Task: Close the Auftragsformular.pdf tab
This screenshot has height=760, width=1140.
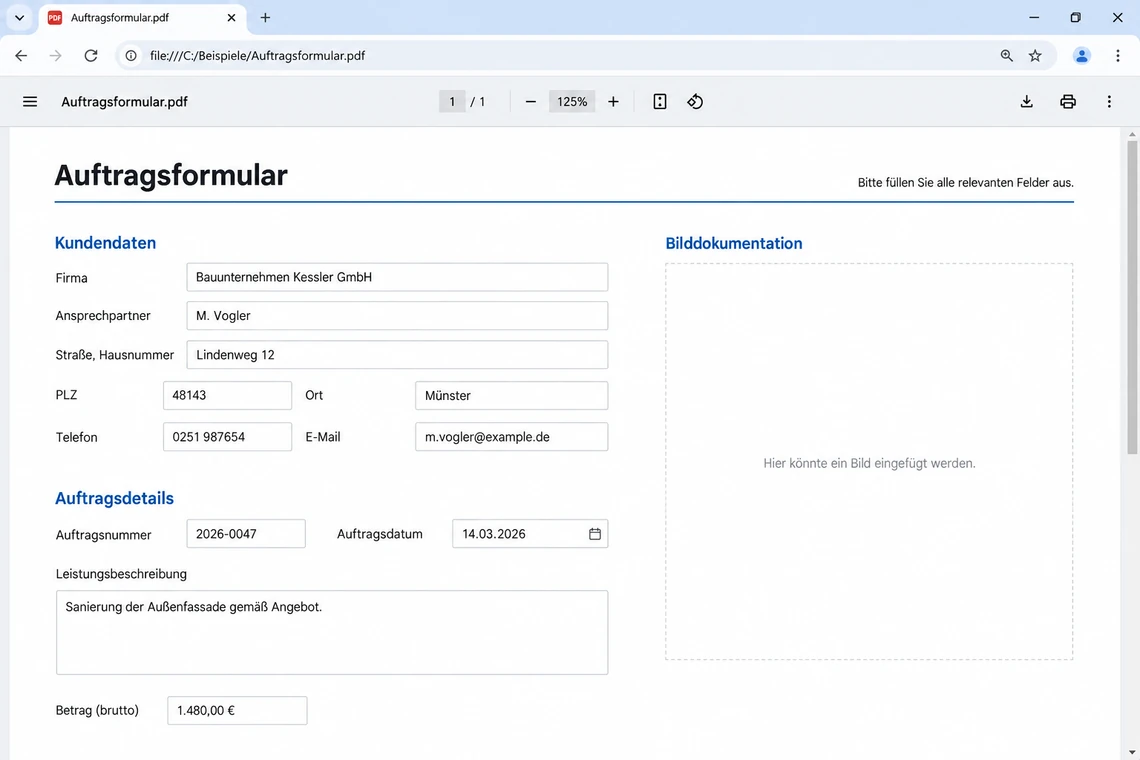Action: [x=231, y=17]
